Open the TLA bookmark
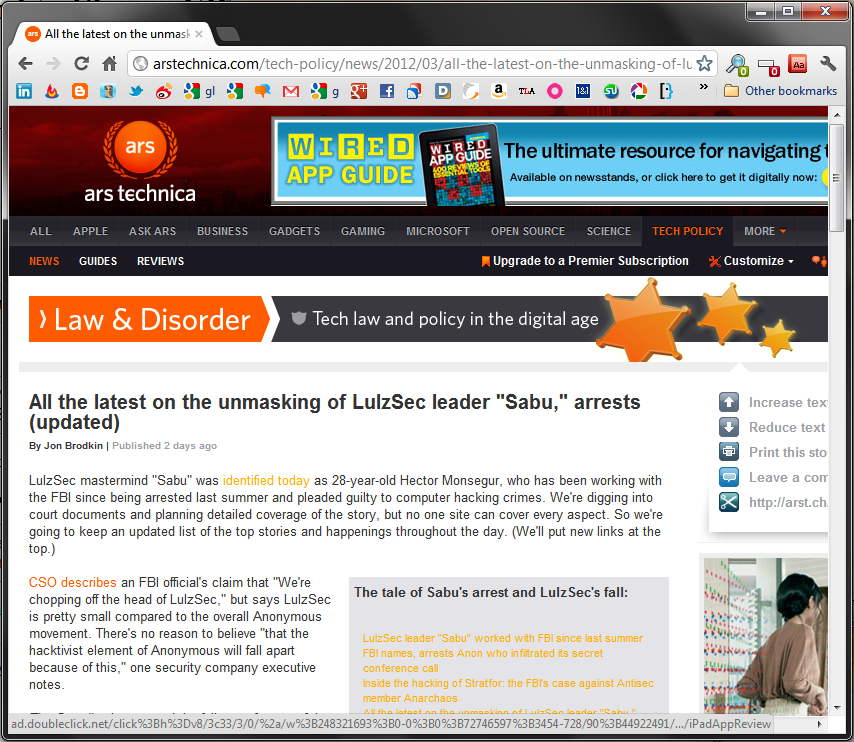Screen dimensions: 854x742 [x=527, y=91]
